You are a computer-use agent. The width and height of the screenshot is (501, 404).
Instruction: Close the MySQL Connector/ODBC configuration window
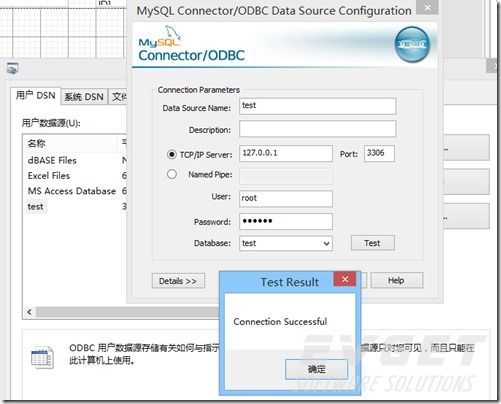428,8
